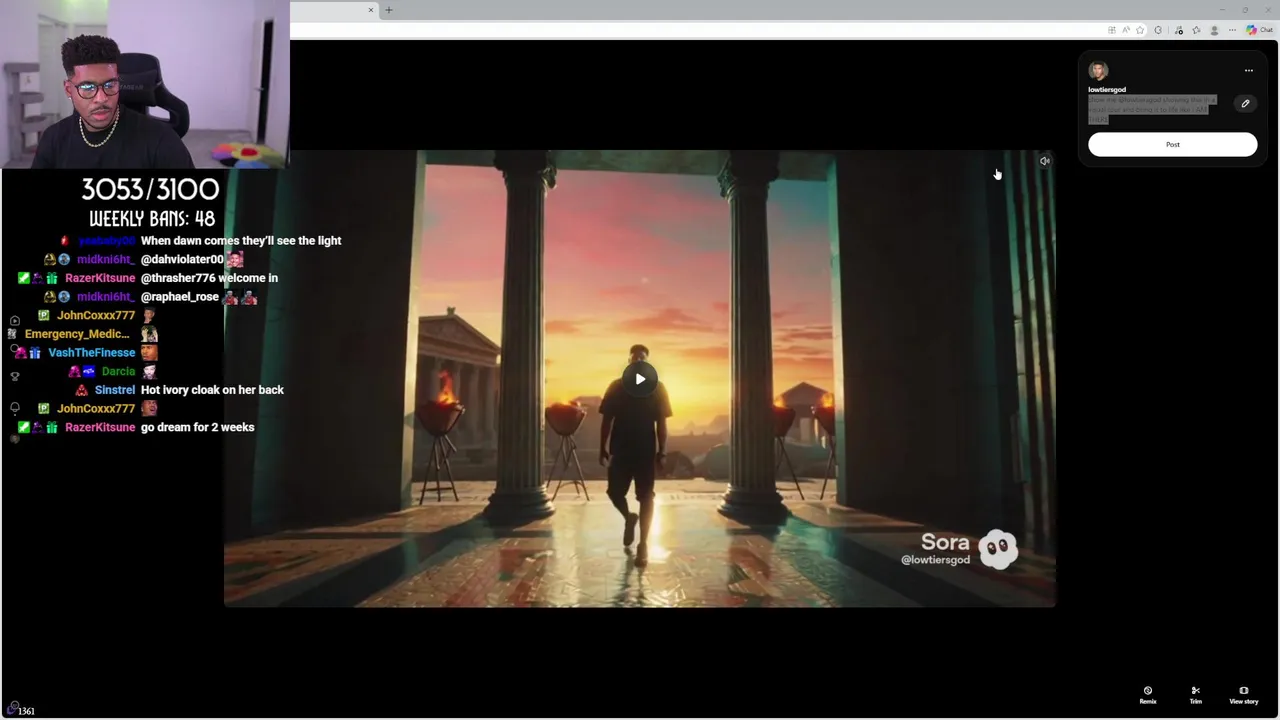Click '@thrasher776 welcome in' chat message
The width and height of the screenshot is (1280, 720).
point(209,278)
